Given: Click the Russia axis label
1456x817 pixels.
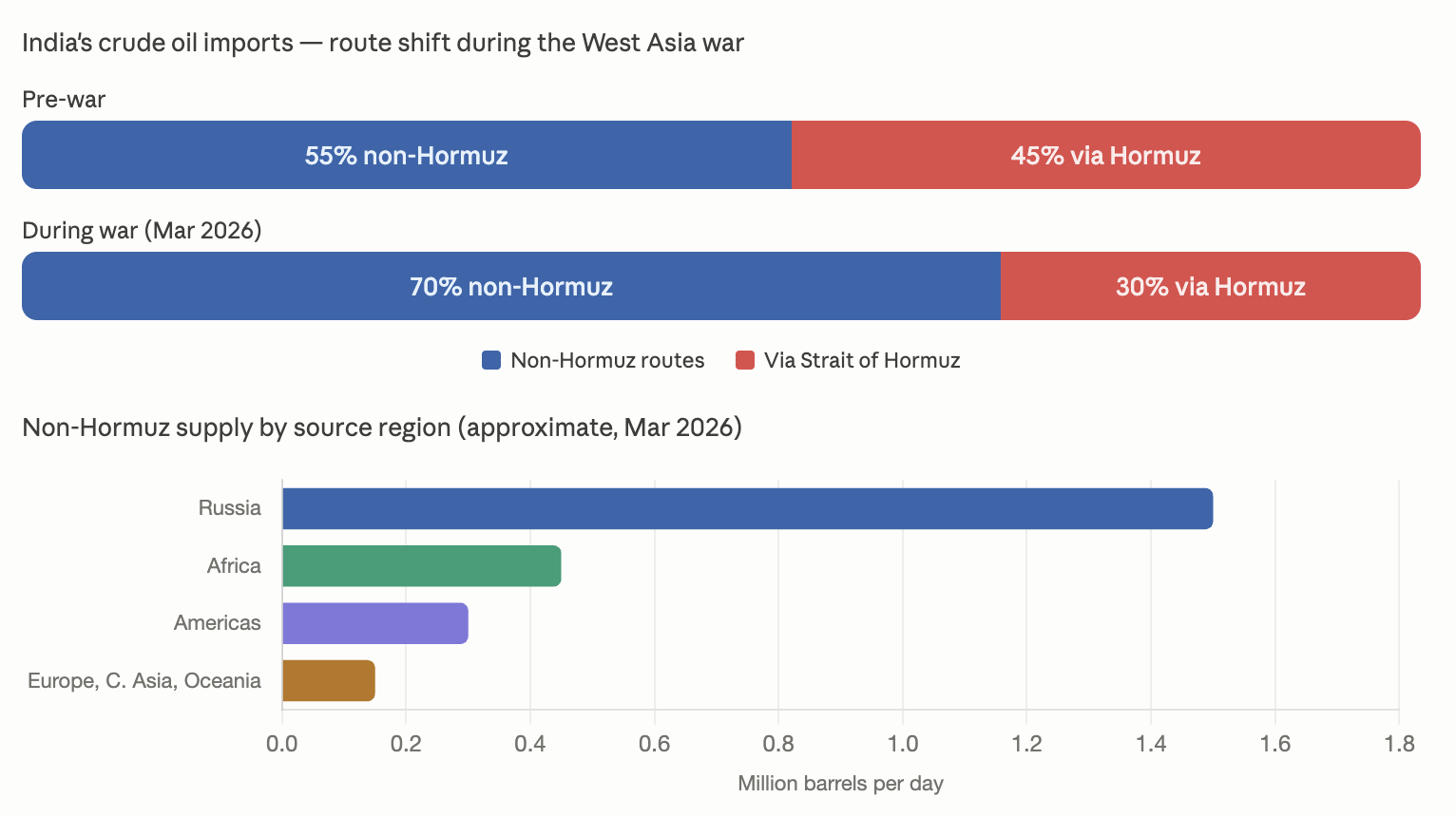Looking at the screenshot, I should coord(230,508).
